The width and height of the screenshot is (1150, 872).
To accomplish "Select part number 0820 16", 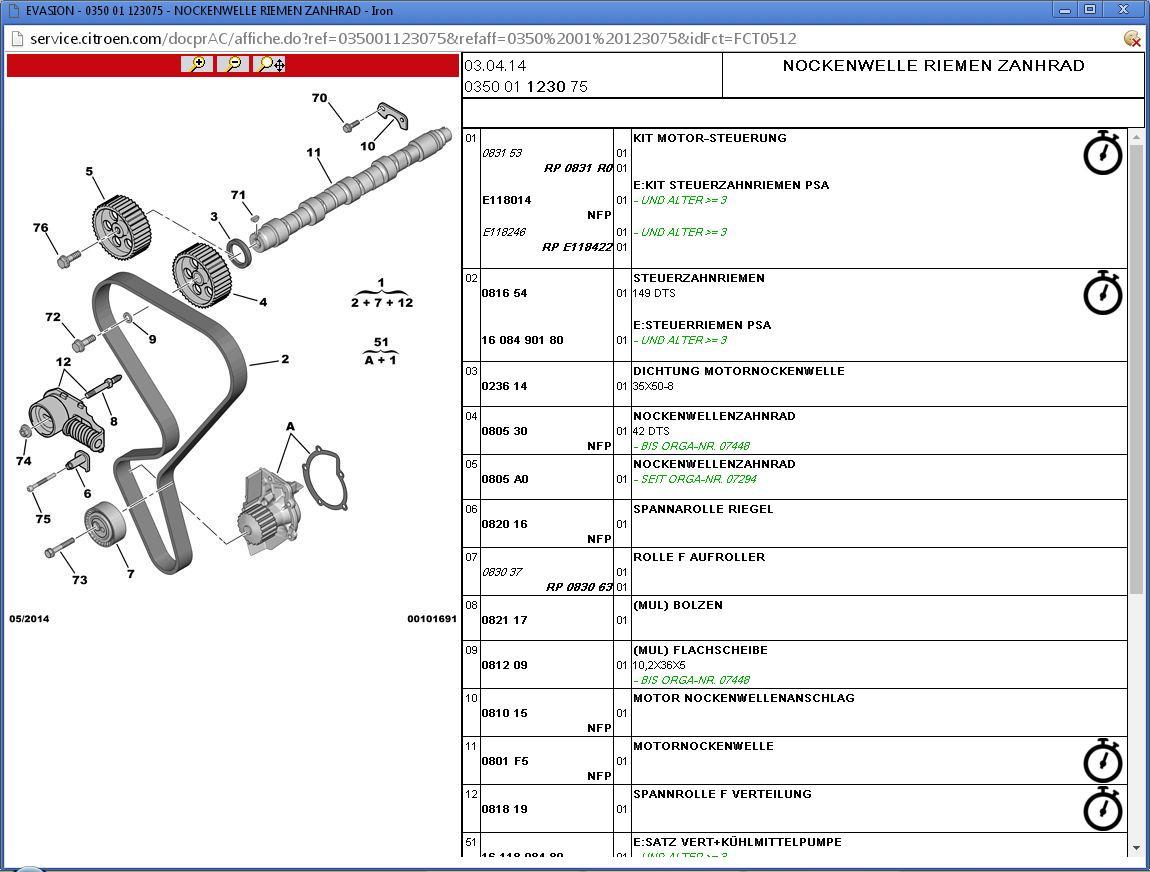I will (504, 524).
